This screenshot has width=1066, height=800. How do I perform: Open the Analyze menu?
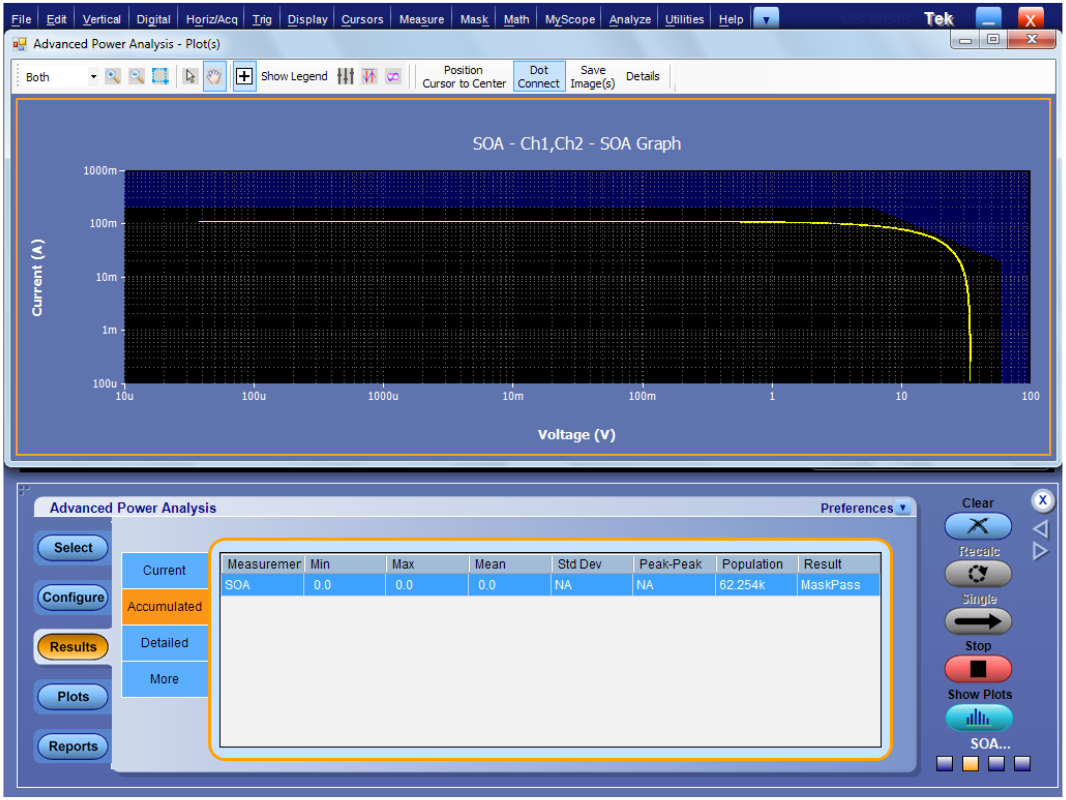(x=629, y=17)
